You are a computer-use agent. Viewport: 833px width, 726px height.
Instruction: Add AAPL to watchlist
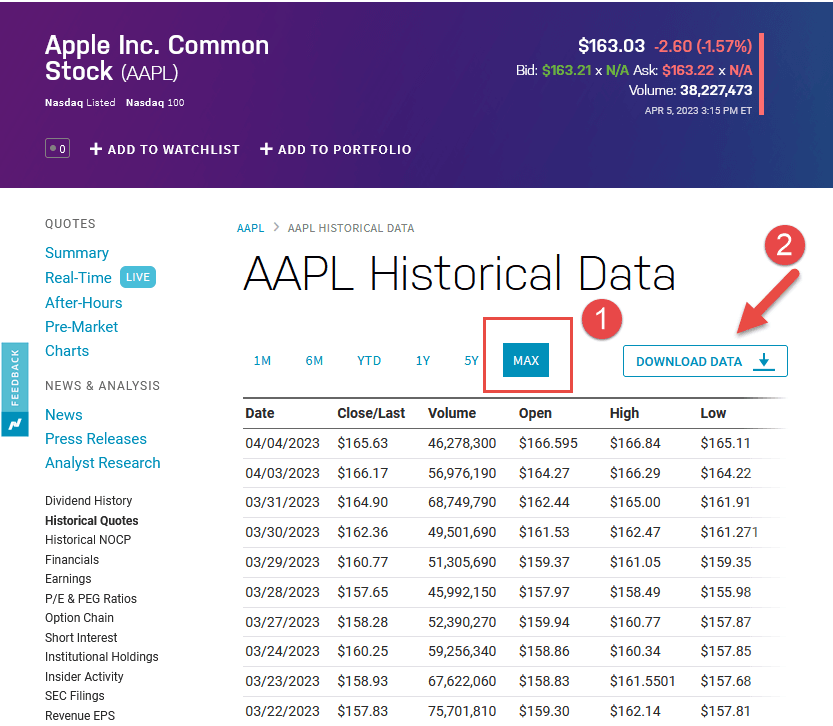point(165,149)
